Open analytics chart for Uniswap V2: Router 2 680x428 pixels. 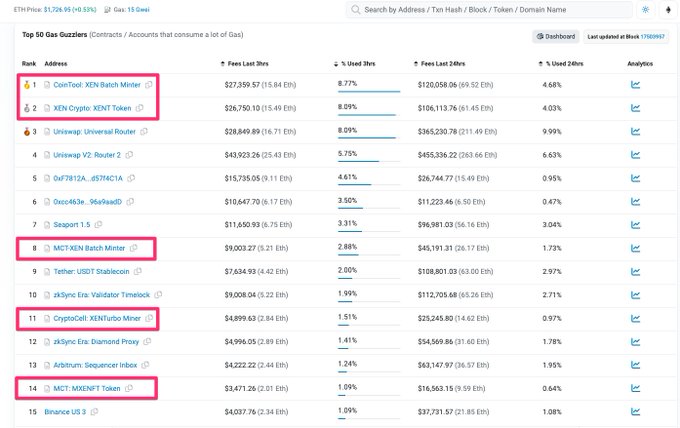(x=635, y=155)
